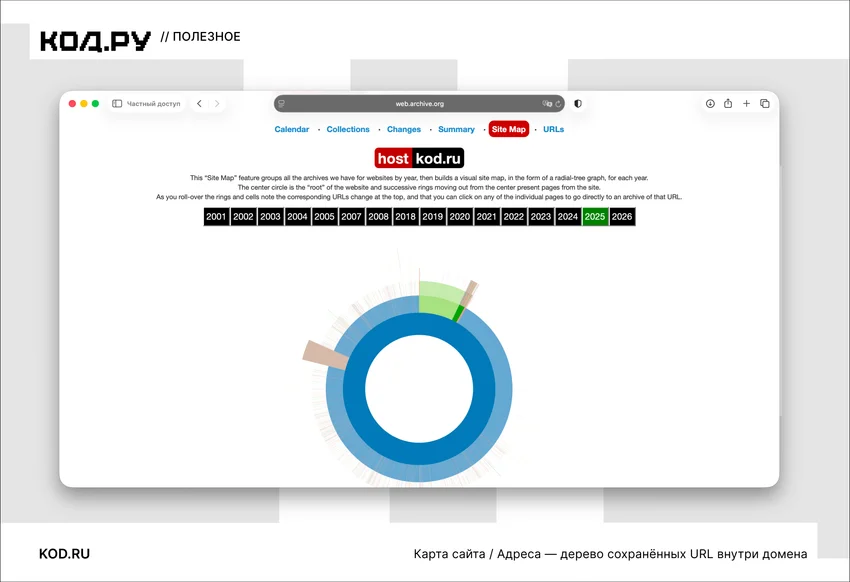Open the privacy shield report icon

578,104
